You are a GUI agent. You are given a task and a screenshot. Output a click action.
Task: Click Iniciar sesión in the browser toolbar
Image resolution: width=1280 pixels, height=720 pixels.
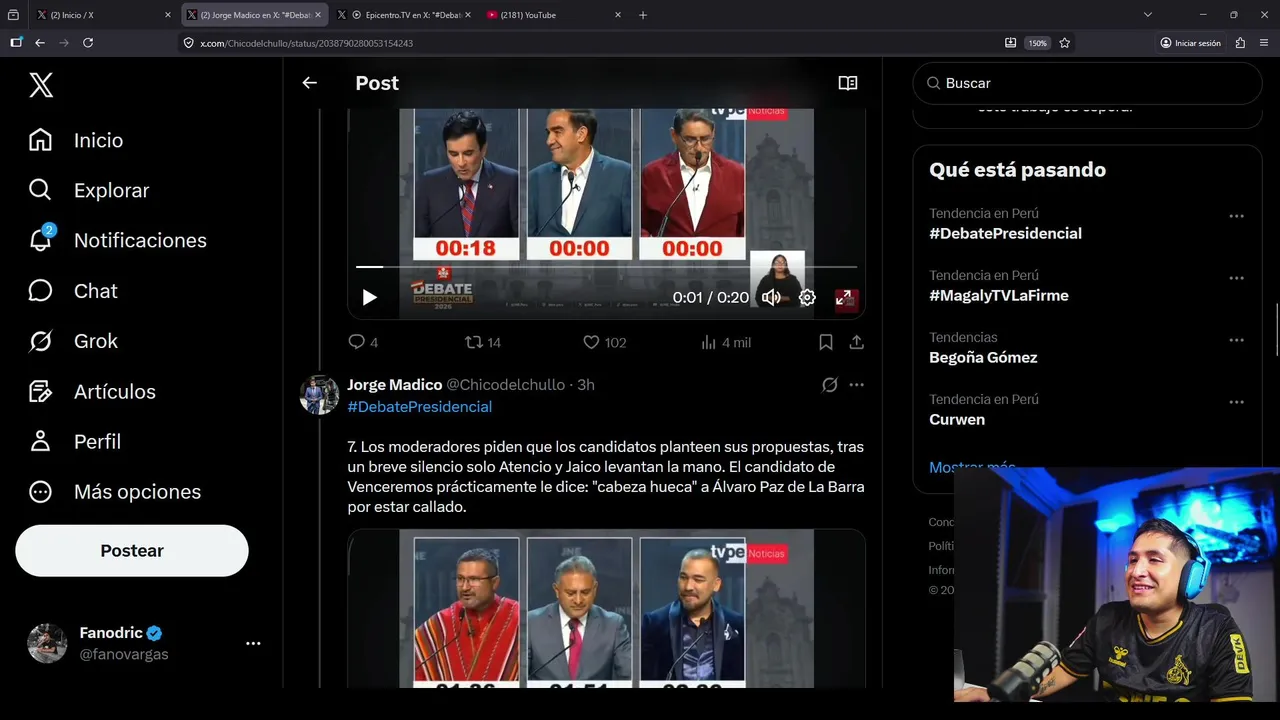pos(1190,43)
